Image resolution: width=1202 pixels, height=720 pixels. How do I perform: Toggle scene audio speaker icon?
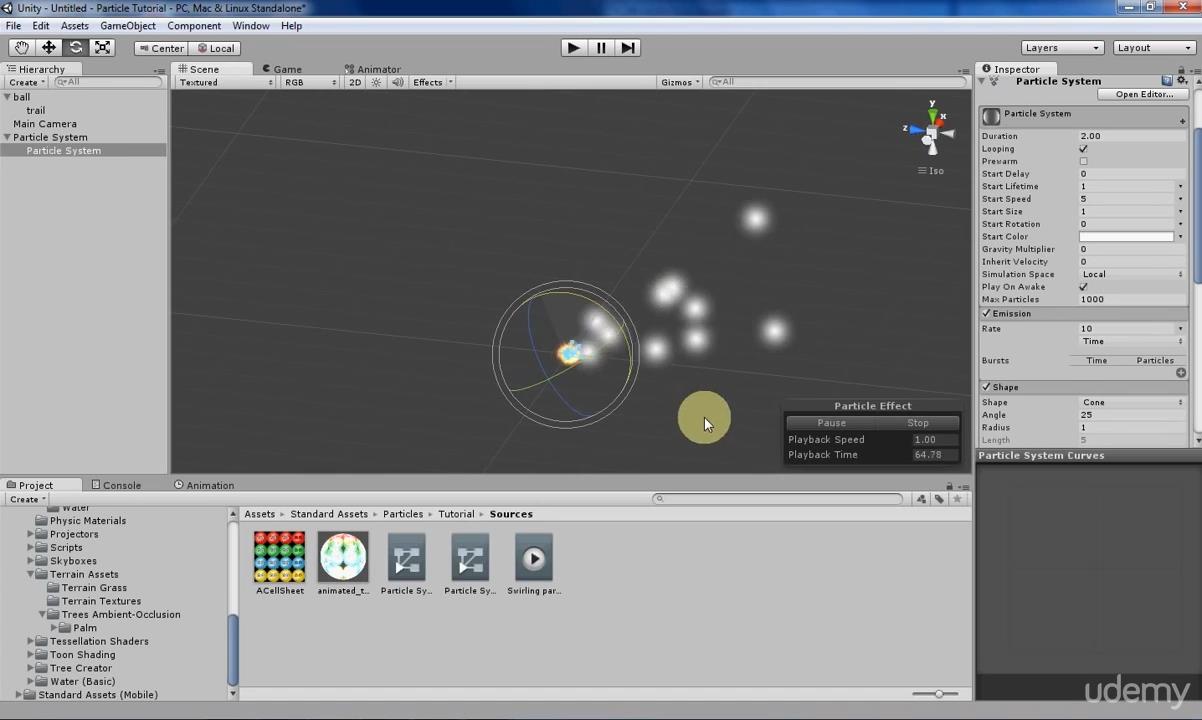click(397, 82)
